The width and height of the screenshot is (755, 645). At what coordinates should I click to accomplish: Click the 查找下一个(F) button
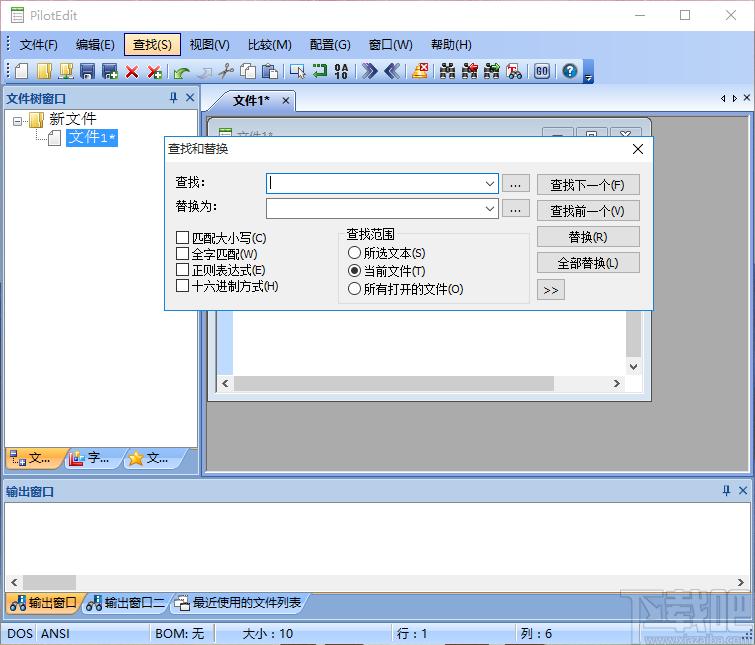click(588, 185)
